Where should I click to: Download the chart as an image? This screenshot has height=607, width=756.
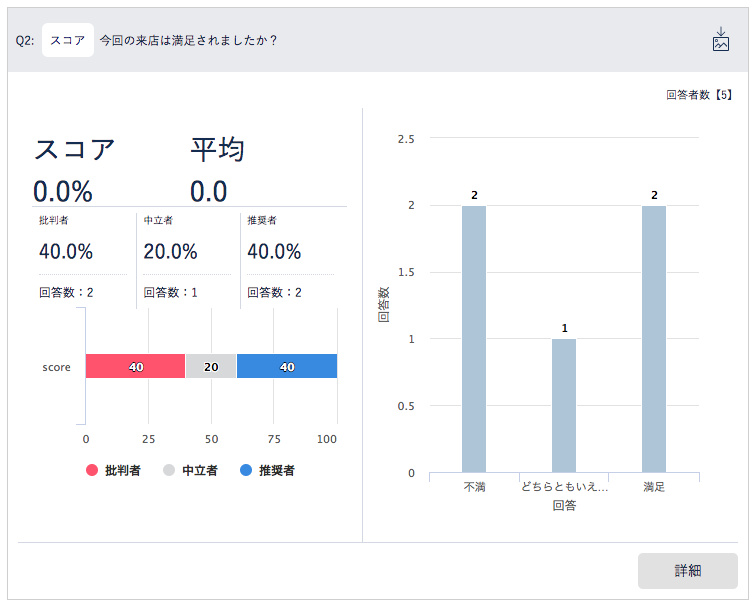[x=720, y=39]
